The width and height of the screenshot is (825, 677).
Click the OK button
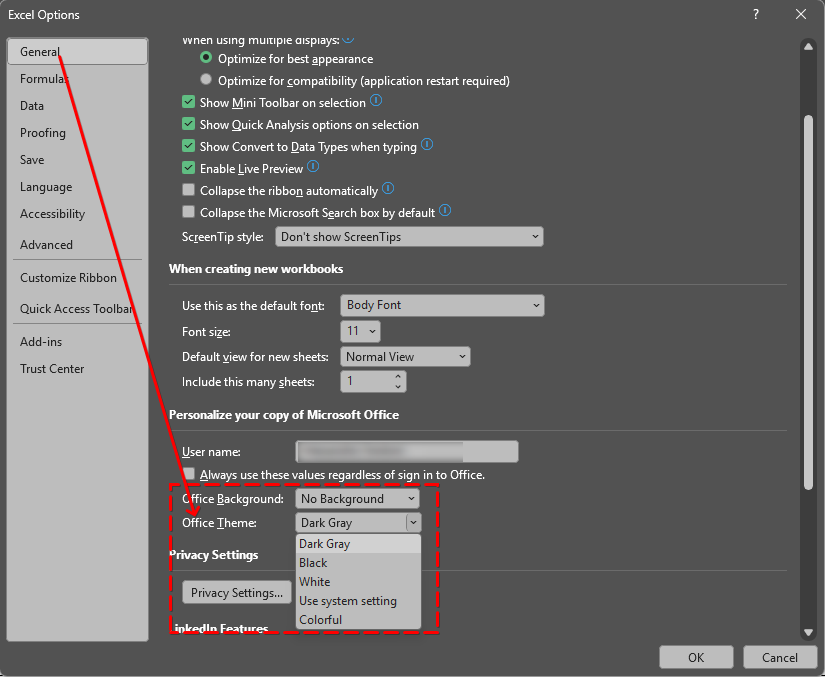[x=696, y=658]
